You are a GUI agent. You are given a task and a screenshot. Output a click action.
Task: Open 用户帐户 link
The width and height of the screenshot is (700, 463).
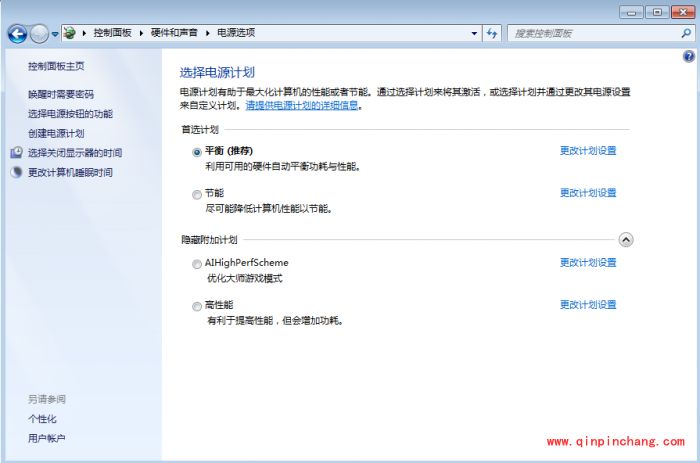point(47,438)
